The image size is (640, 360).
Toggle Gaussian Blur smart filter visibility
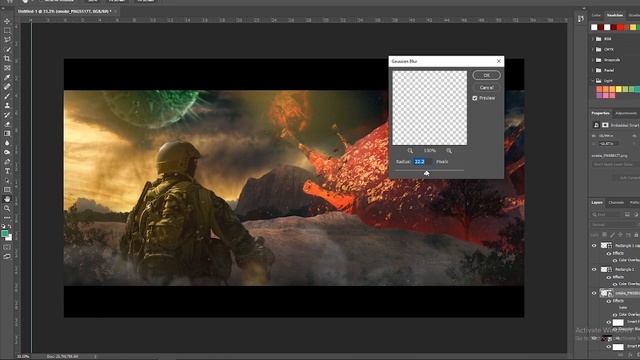(615, 329)
